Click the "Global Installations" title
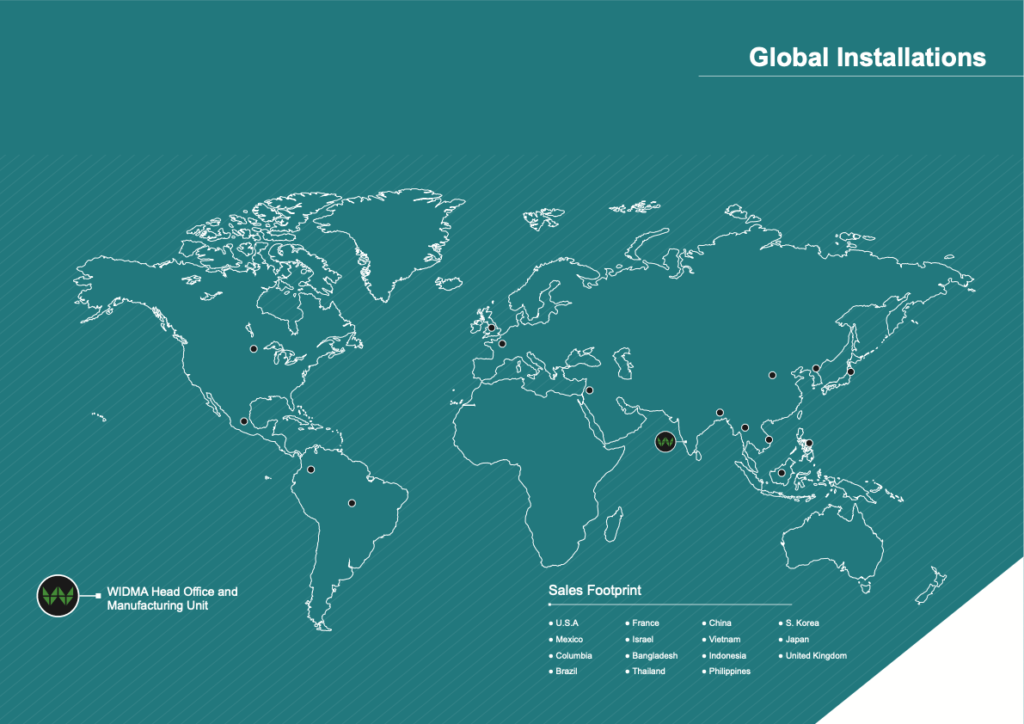The height and width of the screenshot is (724, 1024). [x=867, y=57]
